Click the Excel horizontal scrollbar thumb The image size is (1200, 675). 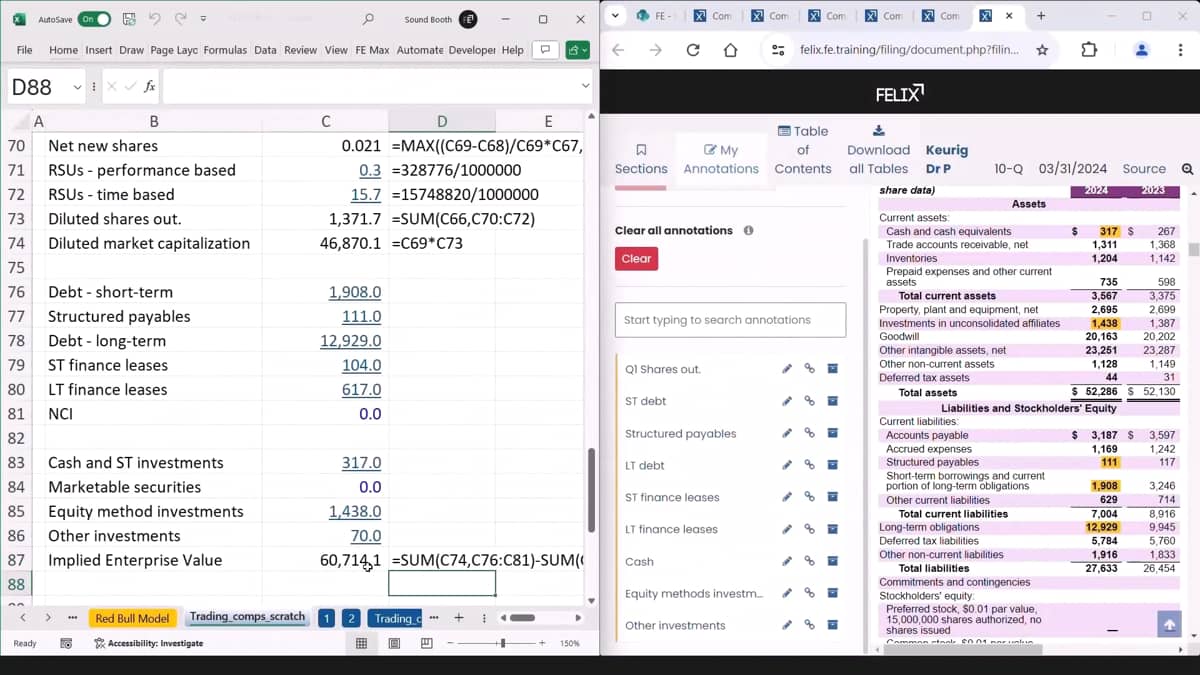[522, 618]
